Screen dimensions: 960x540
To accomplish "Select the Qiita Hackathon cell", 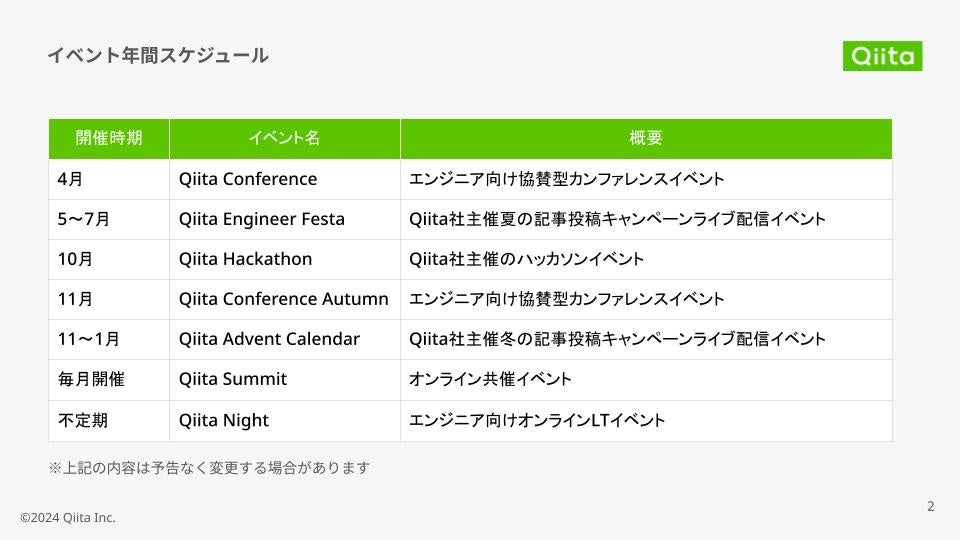I will tap(246, 259).
